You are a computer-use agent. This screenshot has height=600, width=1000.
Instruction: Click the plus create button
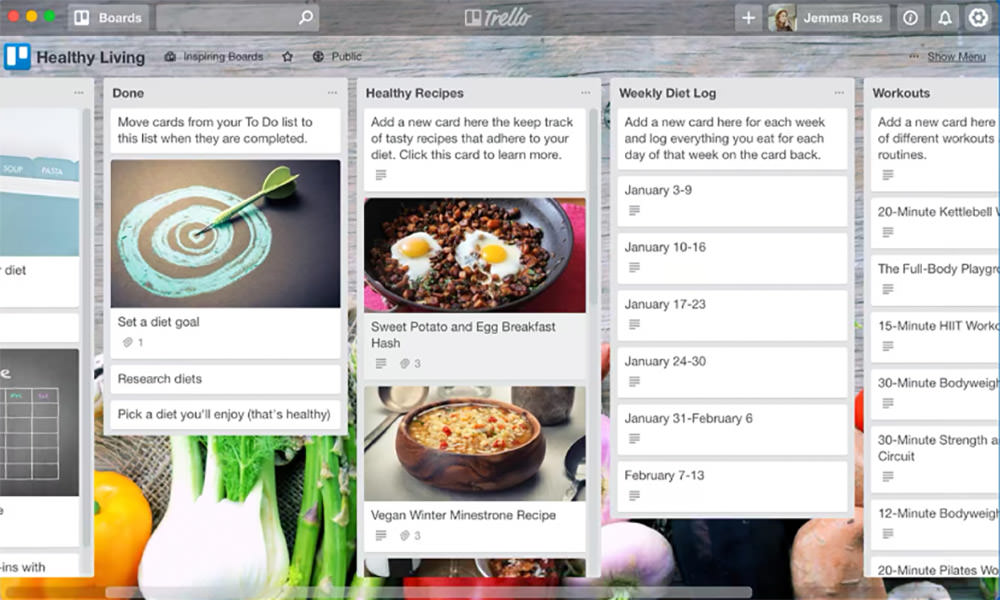749,18
